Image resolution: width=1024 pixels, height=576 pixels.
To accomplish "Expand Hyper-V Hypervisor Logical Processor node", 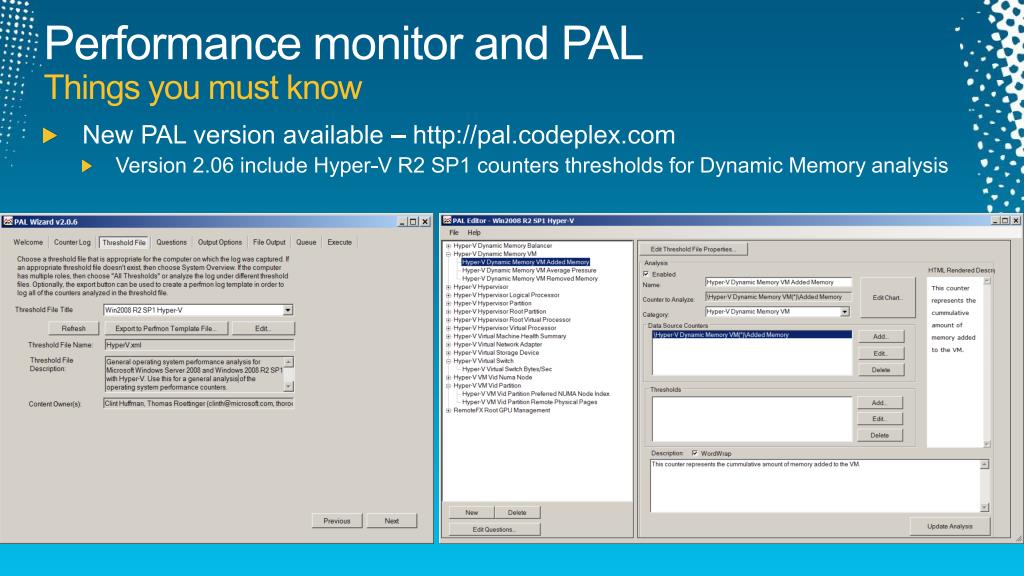I will click(449, 295).
